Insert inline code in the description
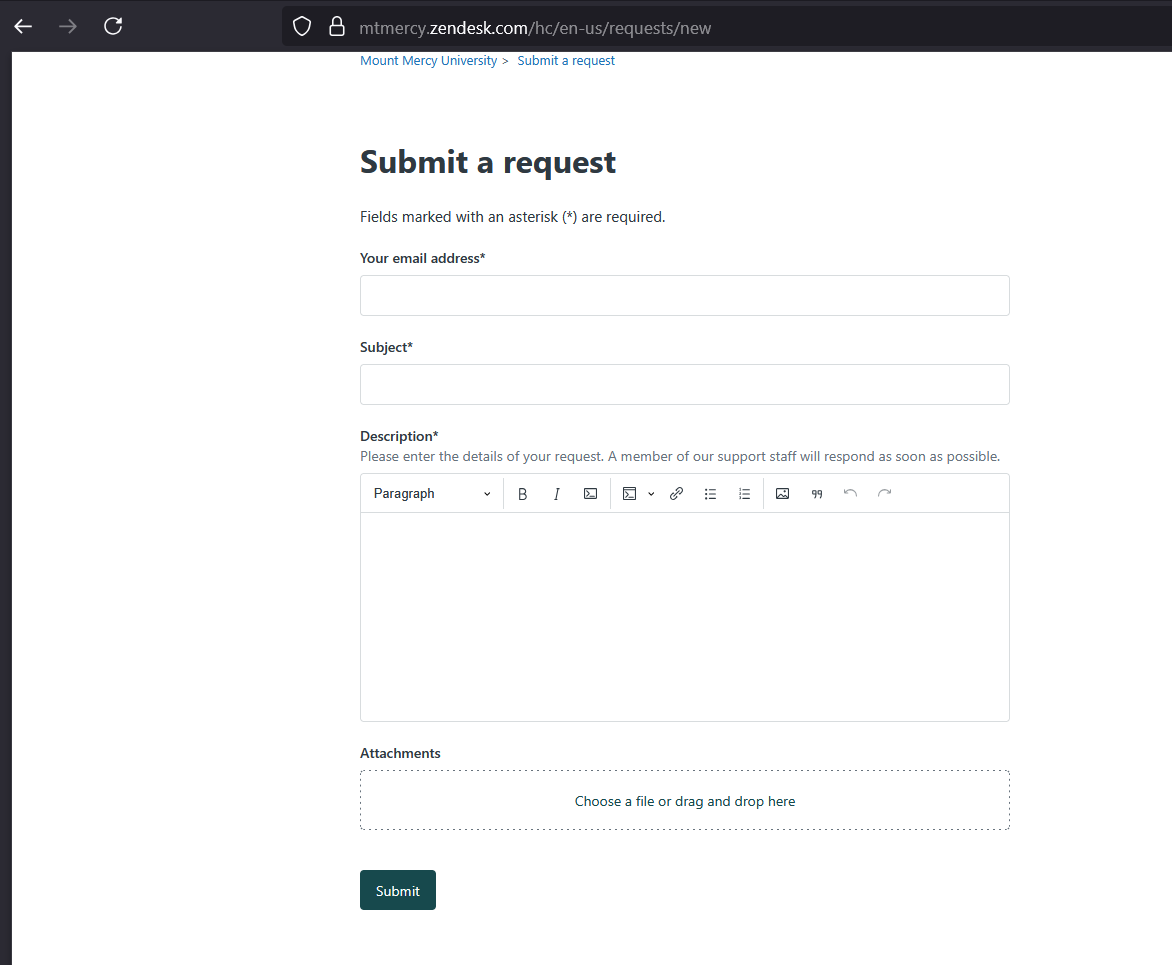The image size is (1172, 965). coord(591,494)
